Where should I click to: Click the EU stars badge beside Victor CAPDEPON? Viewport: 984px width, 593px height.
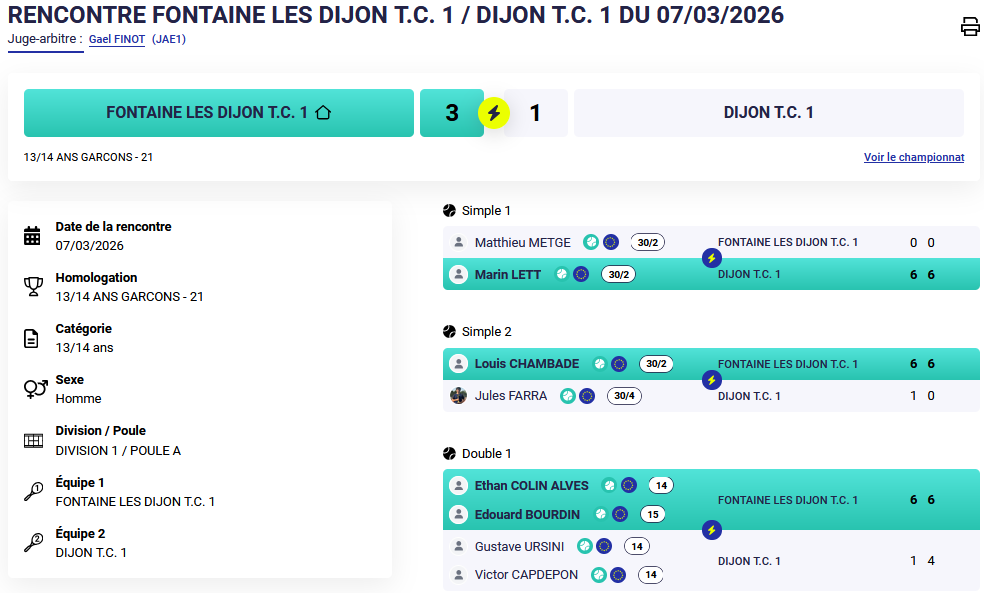coord(618,575)
